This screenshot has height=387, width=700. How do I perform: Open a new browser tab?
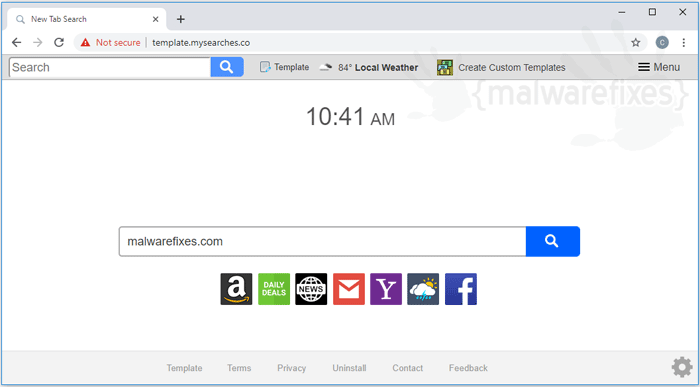click(180, 19)
